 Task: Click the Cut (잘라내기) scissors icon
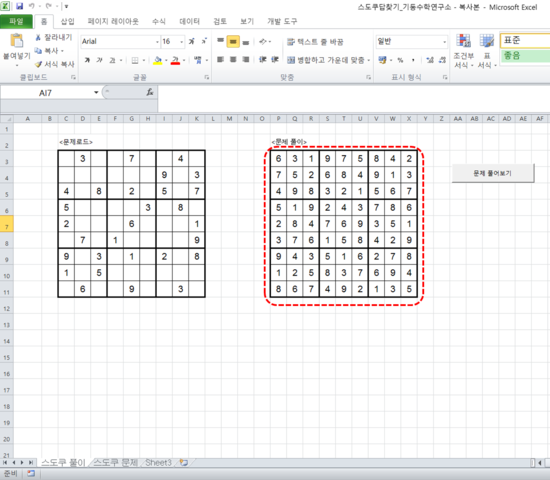38,37
